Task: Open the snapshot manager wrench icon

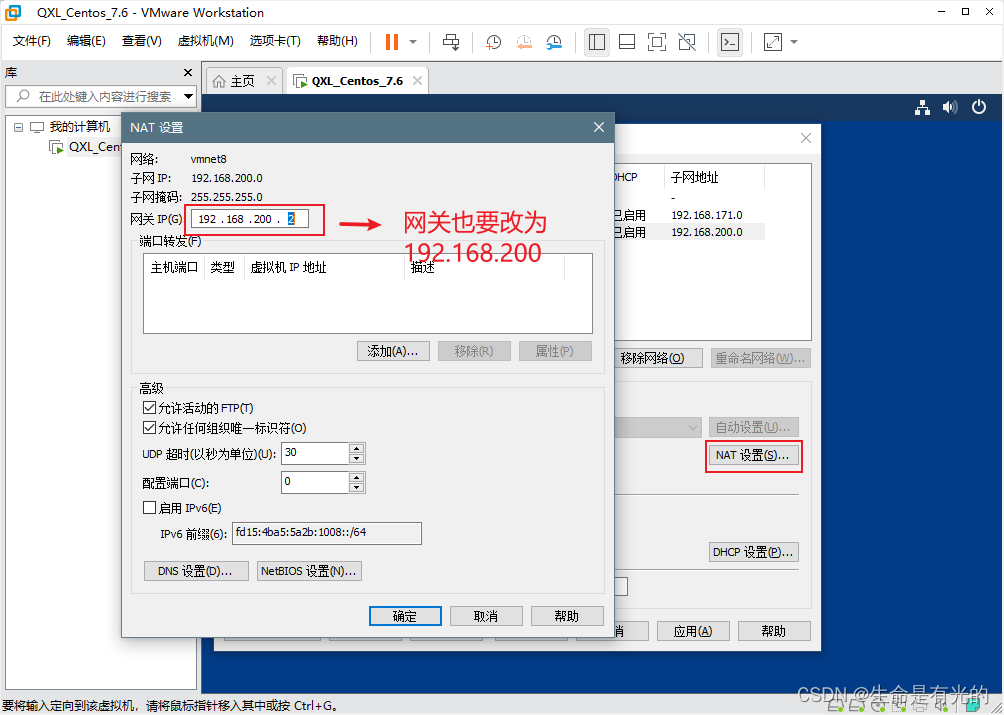Action: (x=554, y=42)
